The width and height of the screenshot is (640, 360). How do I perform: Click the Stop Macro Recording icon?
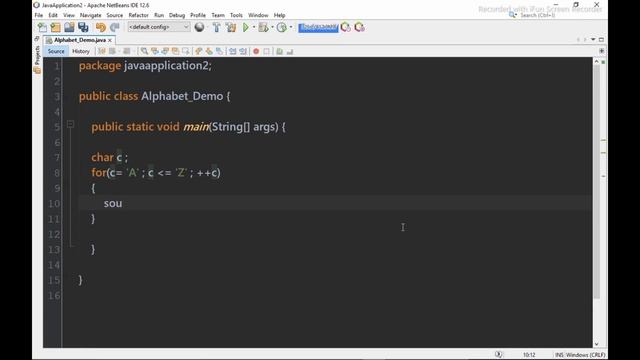tap(267, 51)
